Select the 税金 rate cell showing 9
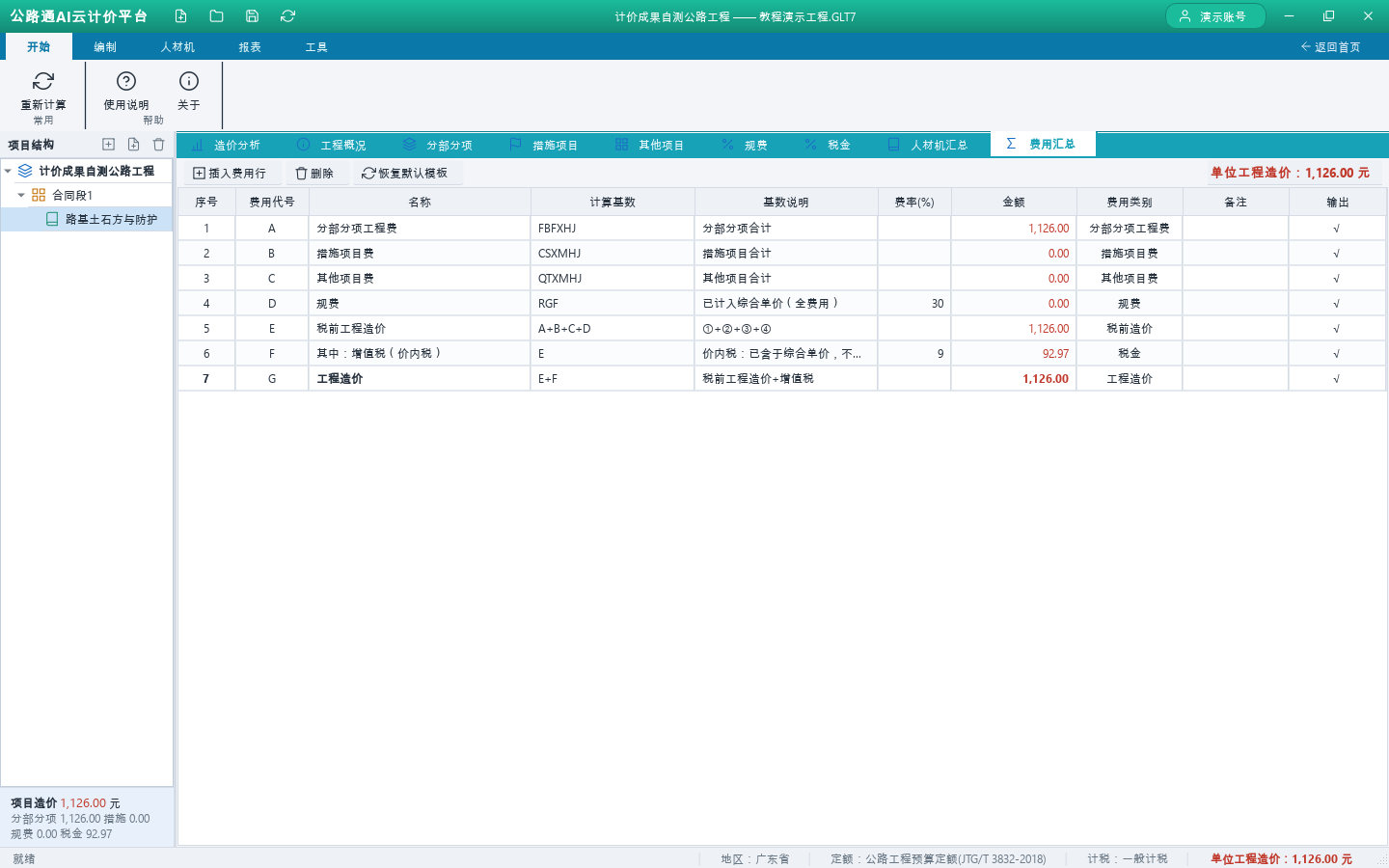 pyautogui.click(x=914, y=354)
